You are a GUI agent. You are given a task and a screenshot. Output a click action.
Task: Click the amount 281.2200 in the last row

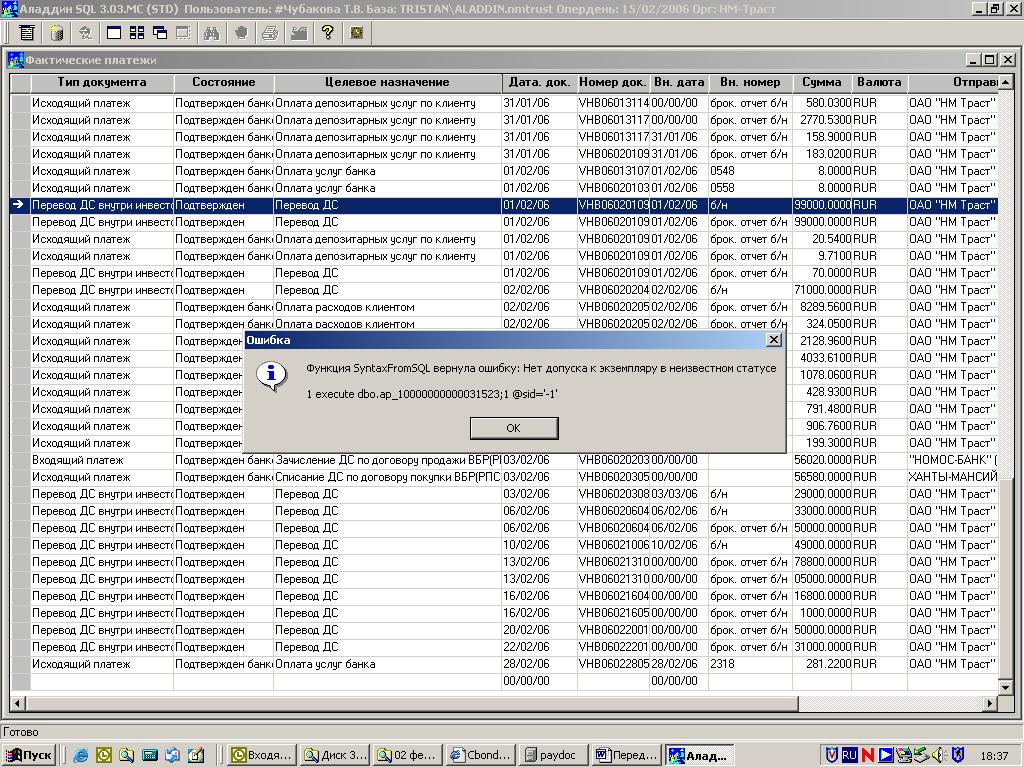(822, 664)
